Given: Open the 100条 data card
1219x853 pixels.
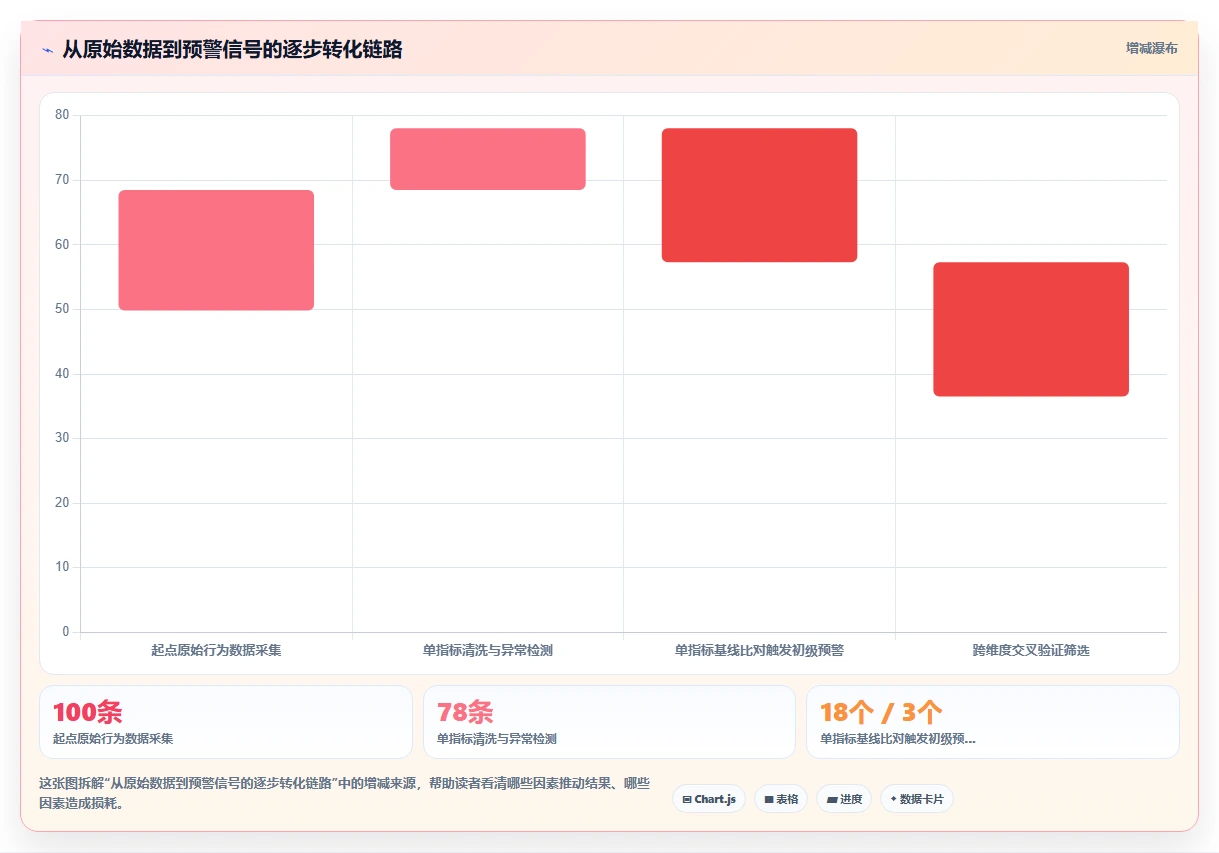Looking at the screenshot, I should (226, 722).
